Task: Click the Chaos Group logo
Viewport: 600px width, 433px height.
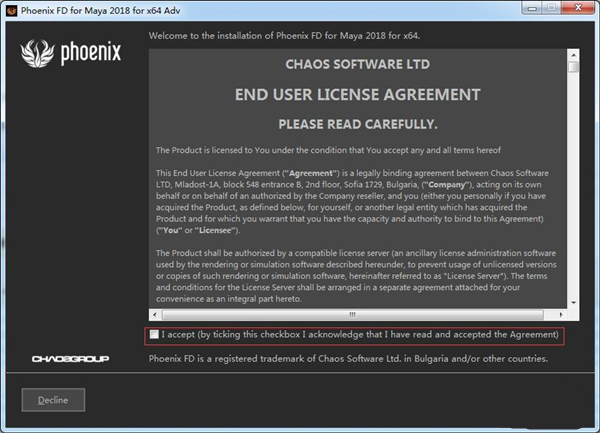Action: pyautogui.click(x=70, y=359)
